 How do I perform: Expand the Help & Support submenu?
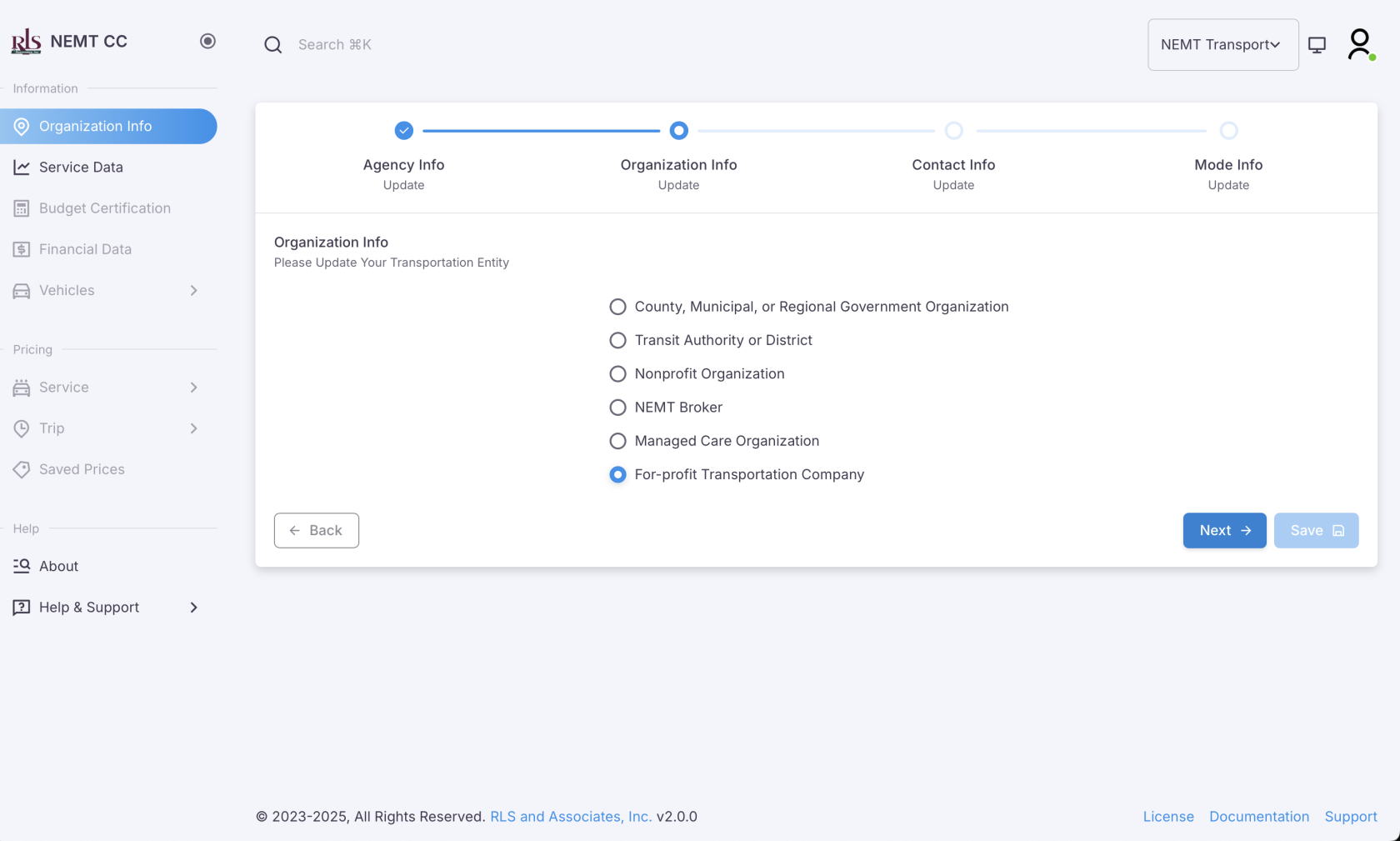[x=193, y=607]
